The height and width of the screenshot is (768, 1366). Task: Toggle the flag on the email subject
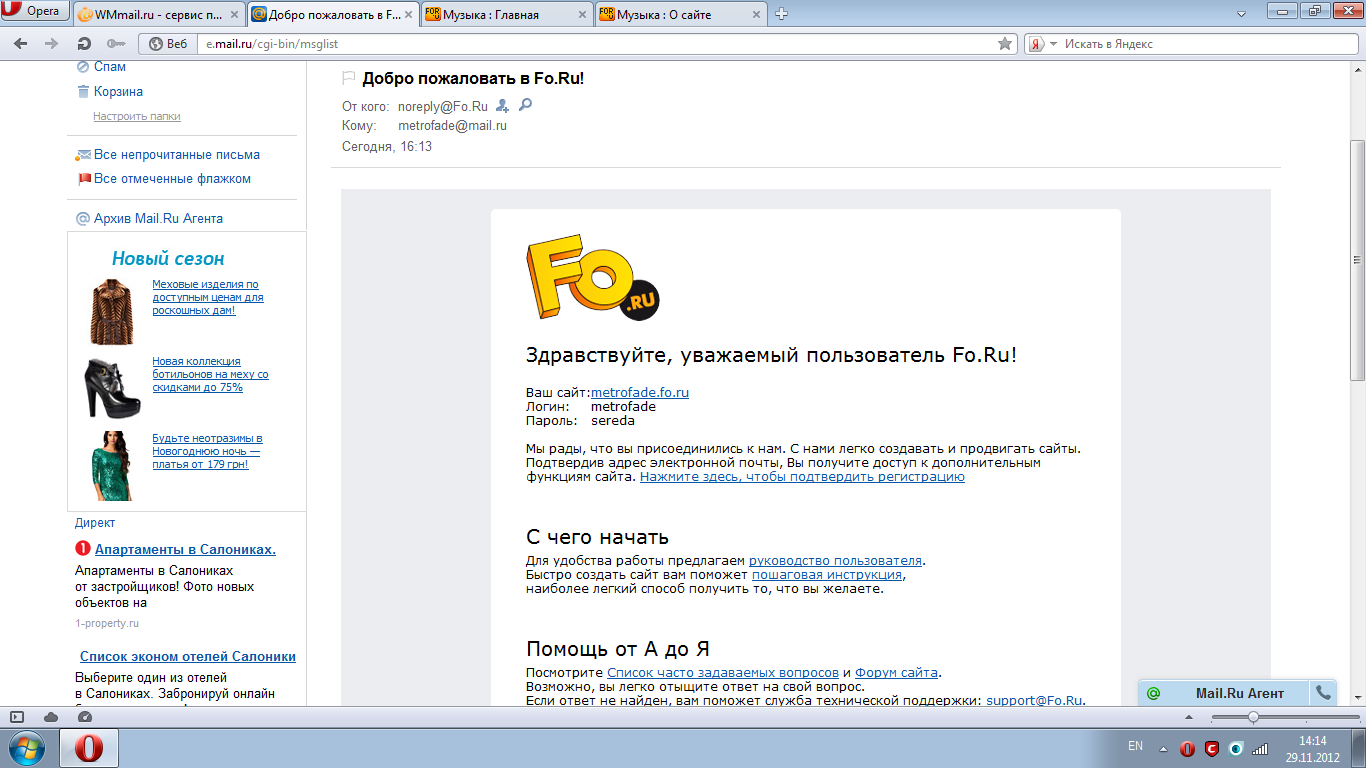click(349, 78)
